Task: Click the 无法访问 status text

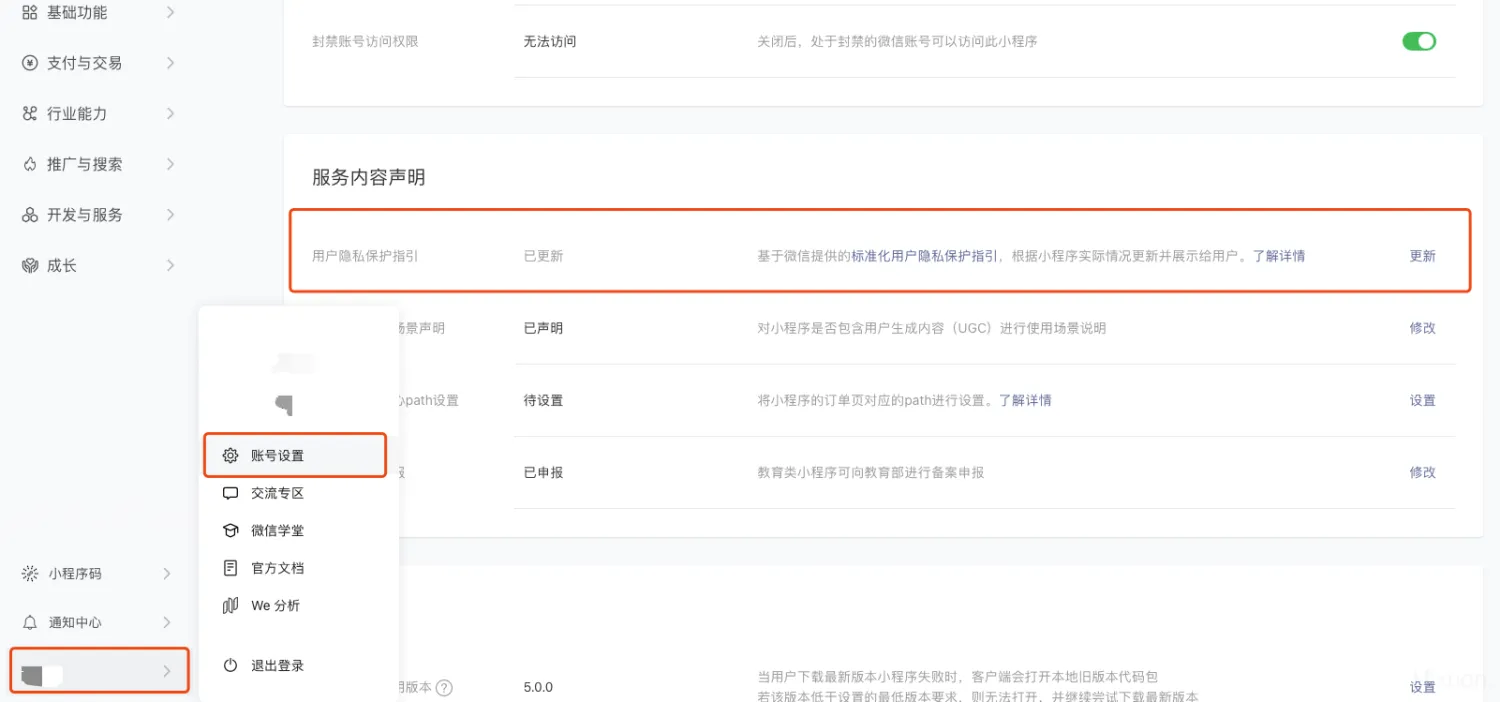Action: coord(550,41)
